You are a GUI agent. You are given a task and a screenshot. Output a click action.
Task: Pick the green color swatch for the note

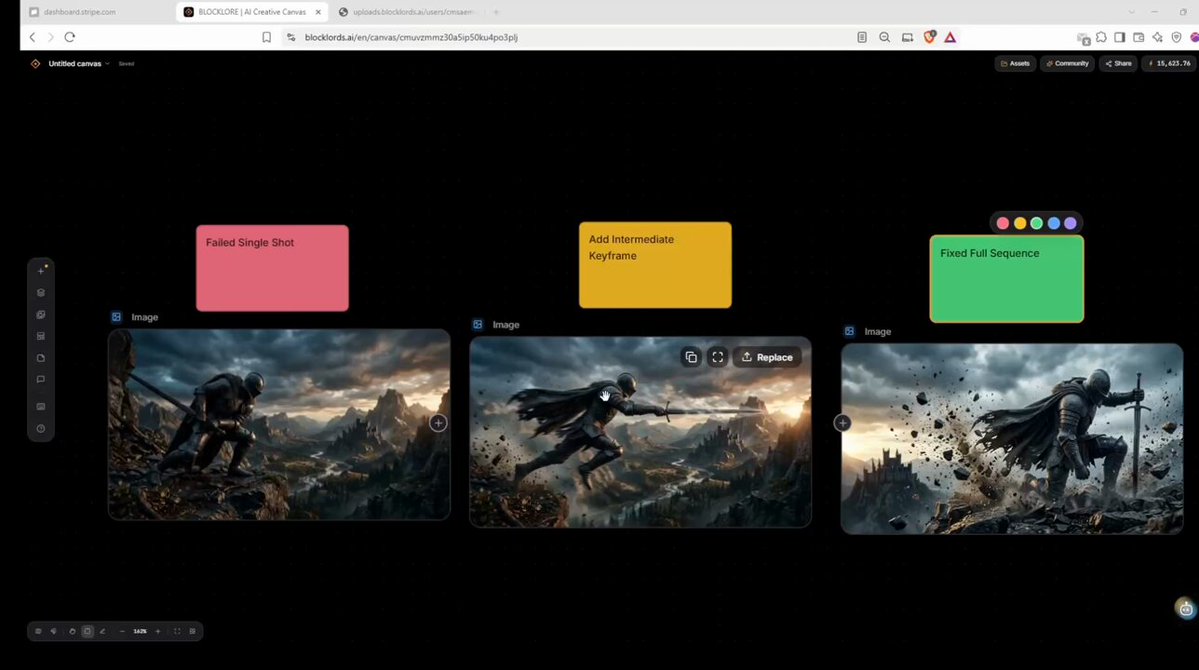(1037, 223)
